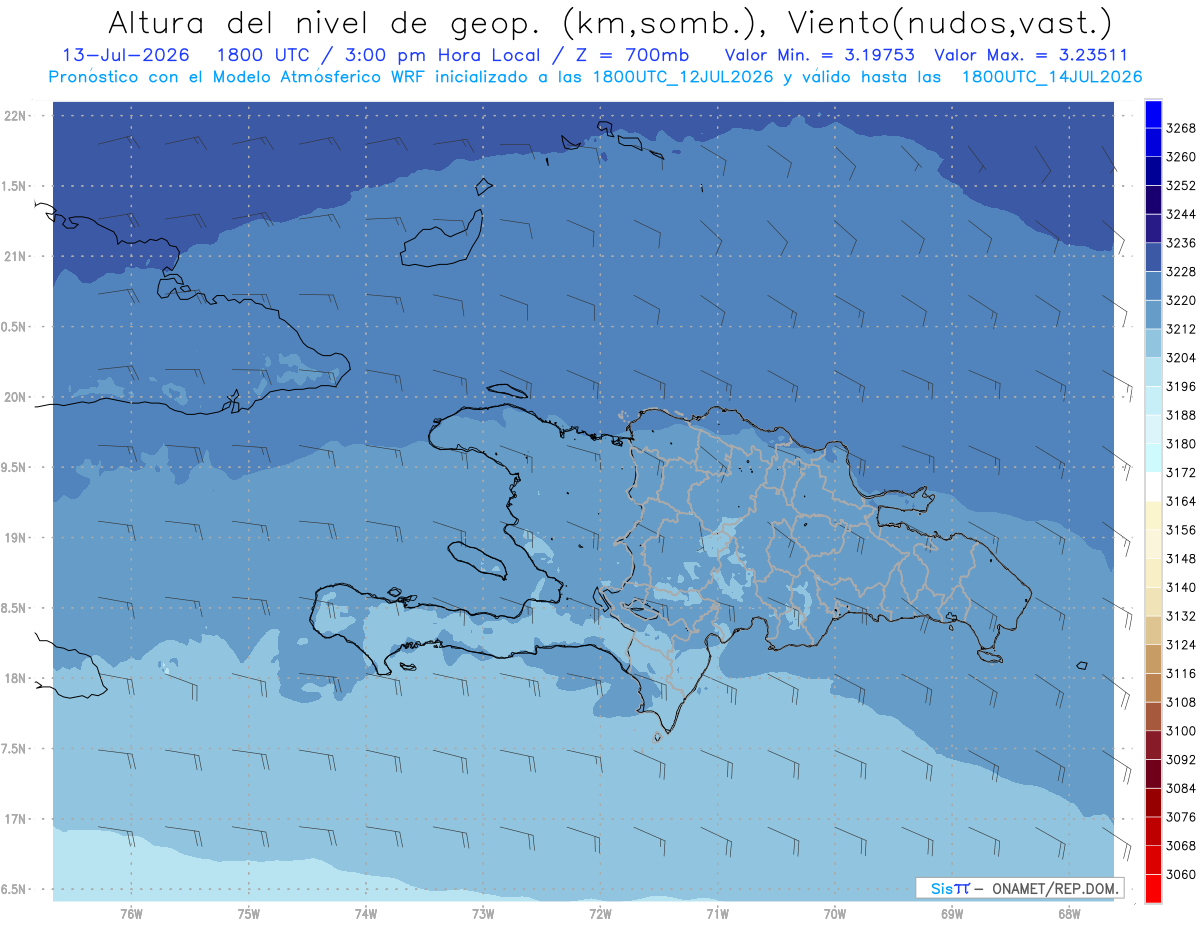Pick the bright red swatch below 3060

(x=1153, y=888)
